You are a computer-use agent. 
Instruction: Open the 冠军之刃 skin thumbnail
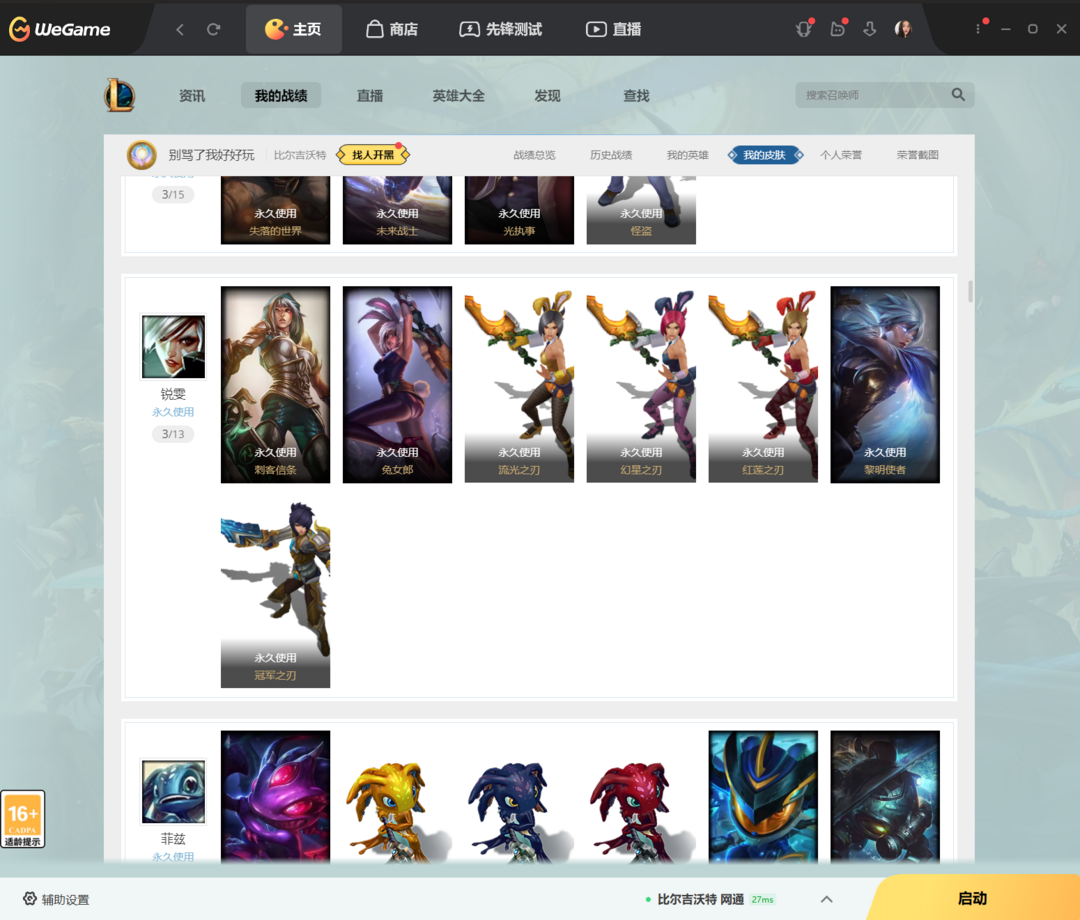(x=276, y=594)
